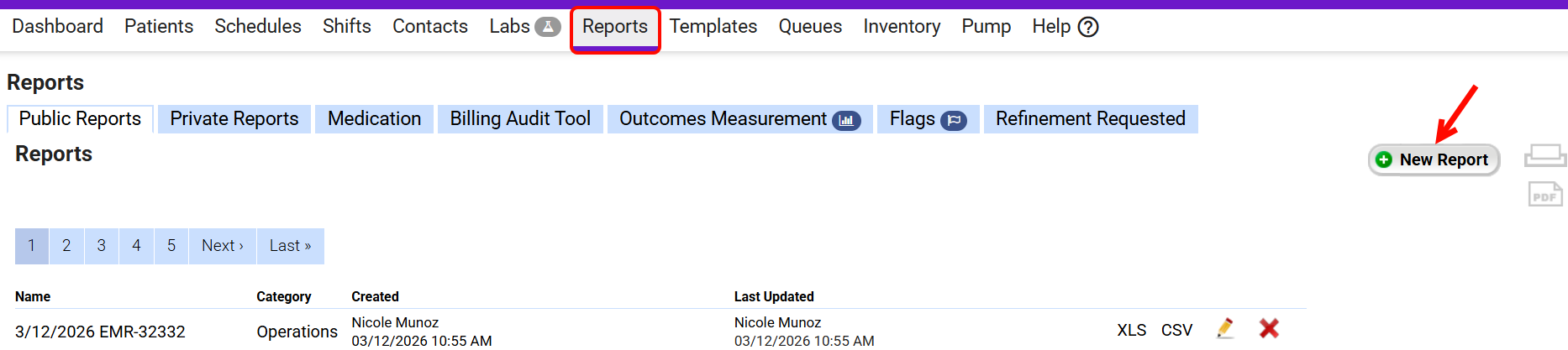Jump to the Last page
Image resolution: width=1568 pixels, height=350 pixels.
pos(290,246)
